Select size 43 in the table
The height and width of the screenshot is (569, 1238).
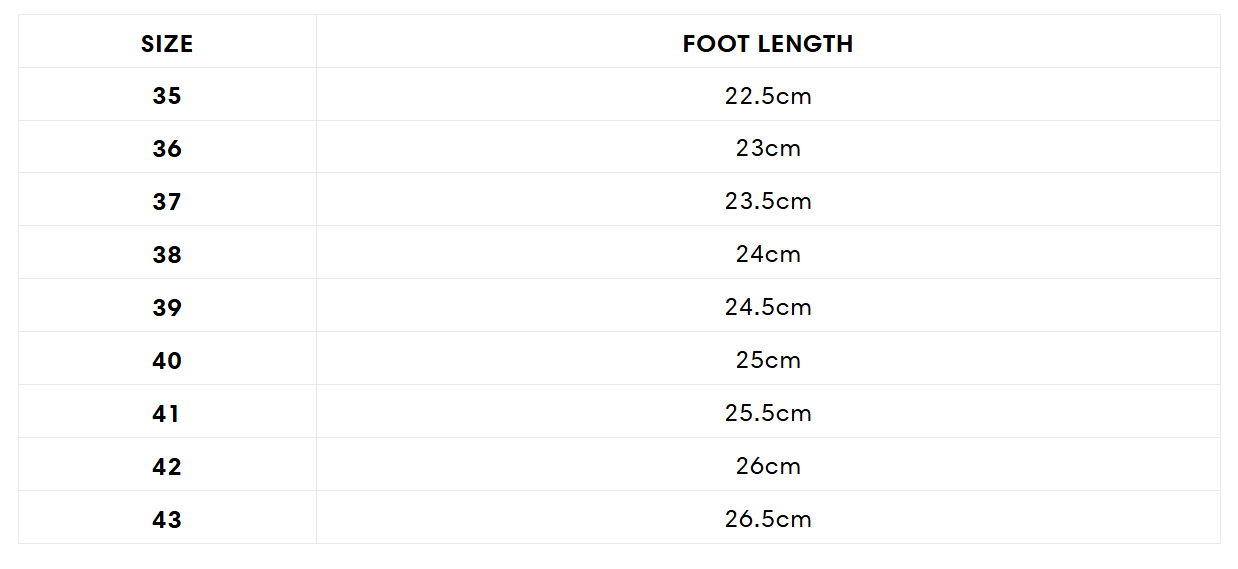[167, 520]
